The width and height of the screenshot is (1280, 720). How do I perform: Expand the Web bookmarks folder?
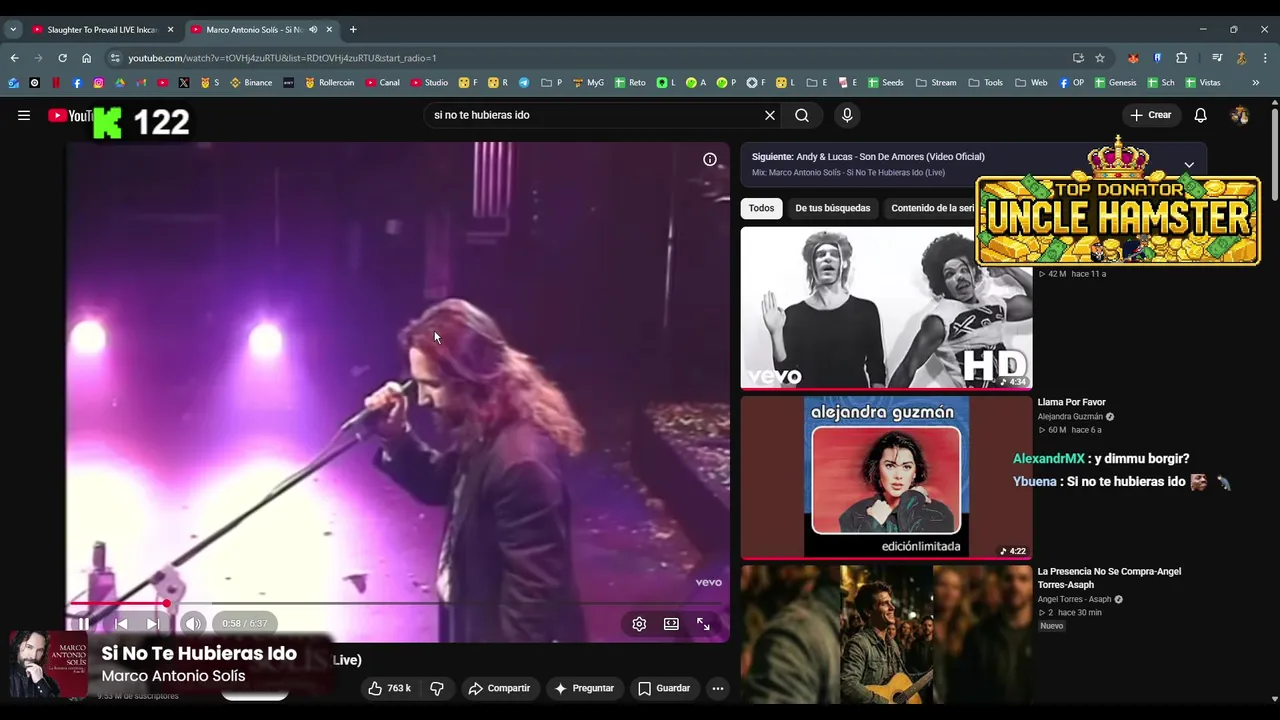[1031, 83]
